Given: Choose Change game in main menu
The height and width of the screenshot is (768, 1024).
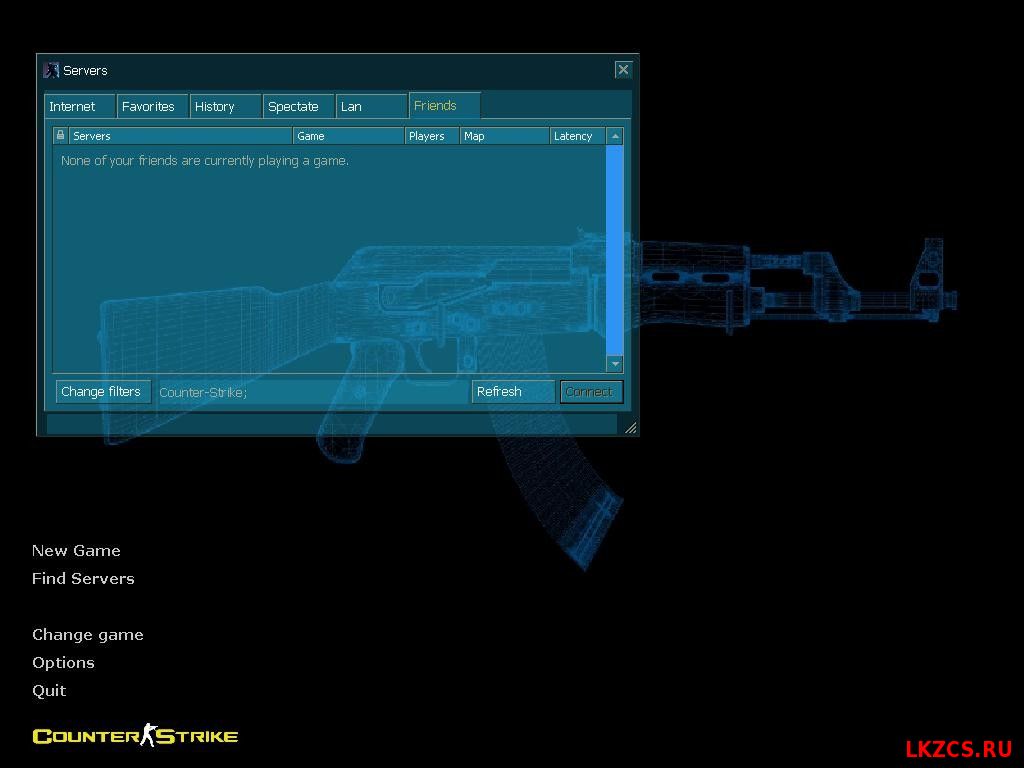Looking at the screenshot, I should [88, 635].
